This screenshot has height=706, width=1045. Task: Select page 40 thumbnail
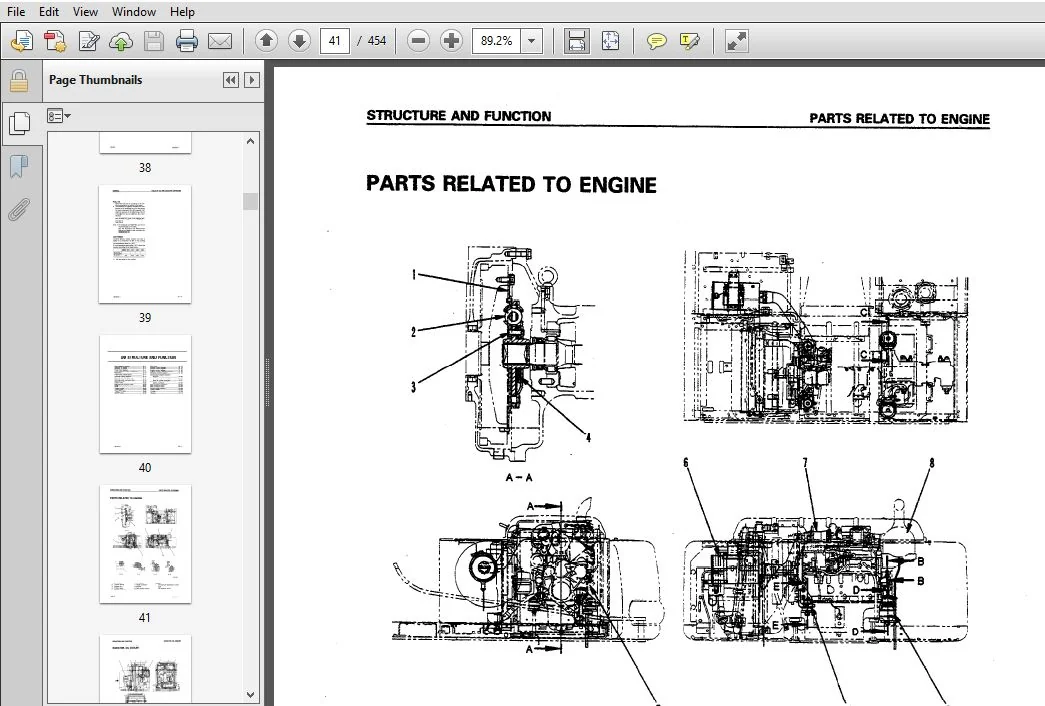[x=145, y=394]
